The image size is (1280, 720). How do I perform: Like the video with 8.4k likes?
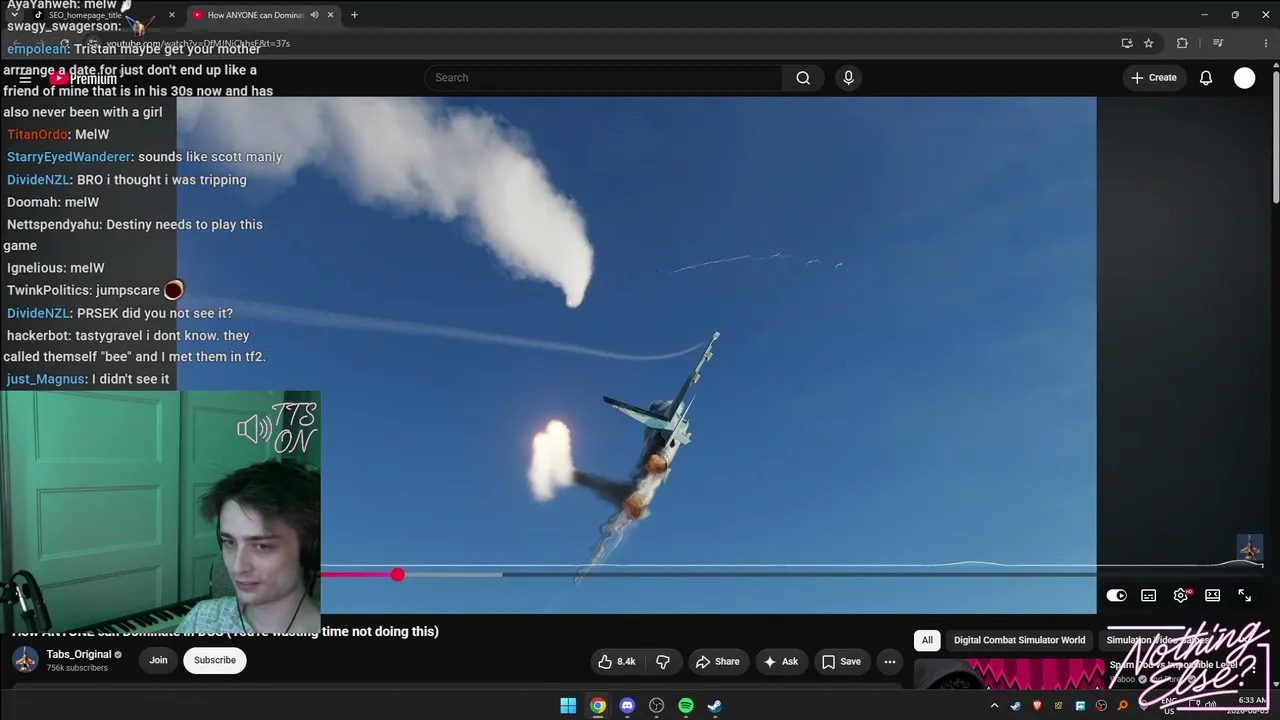coord(617,661)
